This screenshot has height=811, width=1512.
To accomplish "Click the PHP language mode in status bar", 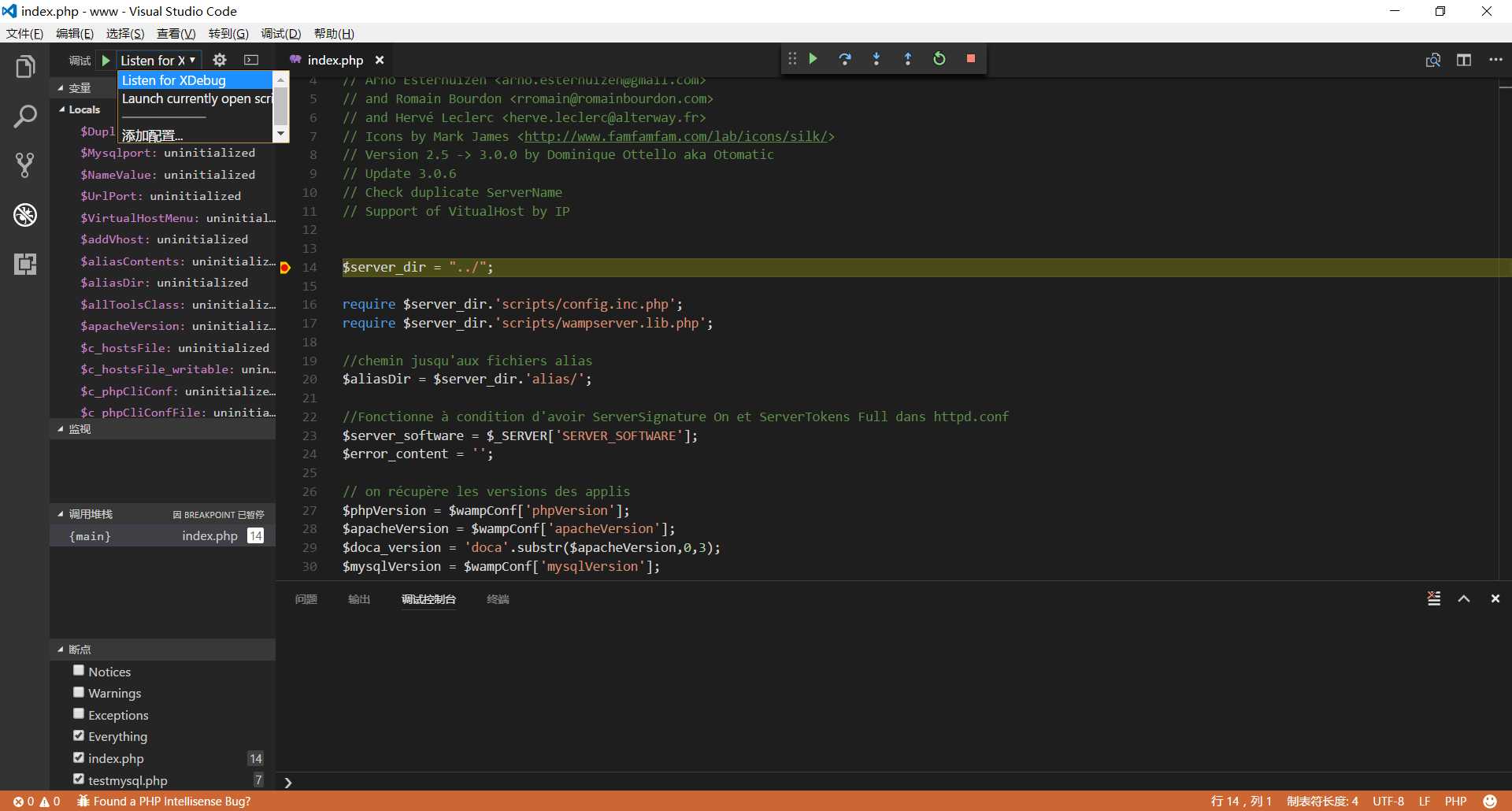I will tap(1455, 802).
